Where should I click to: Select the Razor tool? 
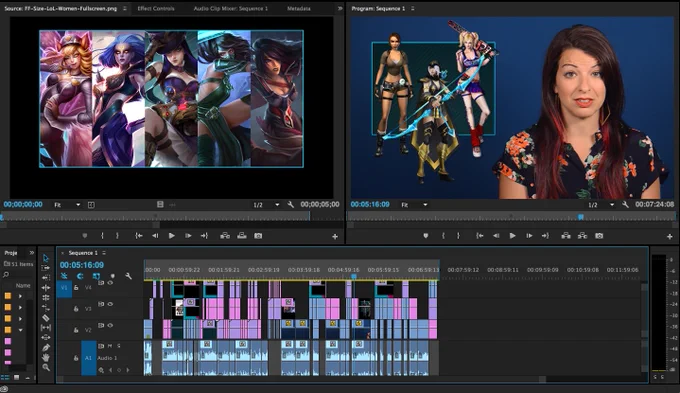46,318
